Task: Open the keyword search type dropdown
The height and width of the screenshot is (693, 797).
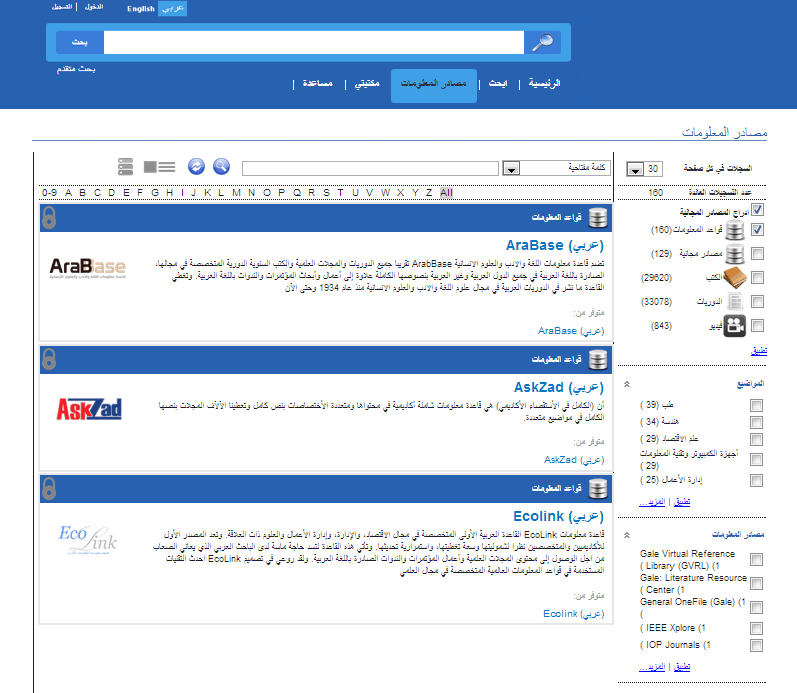Action: tap(557, 168)
